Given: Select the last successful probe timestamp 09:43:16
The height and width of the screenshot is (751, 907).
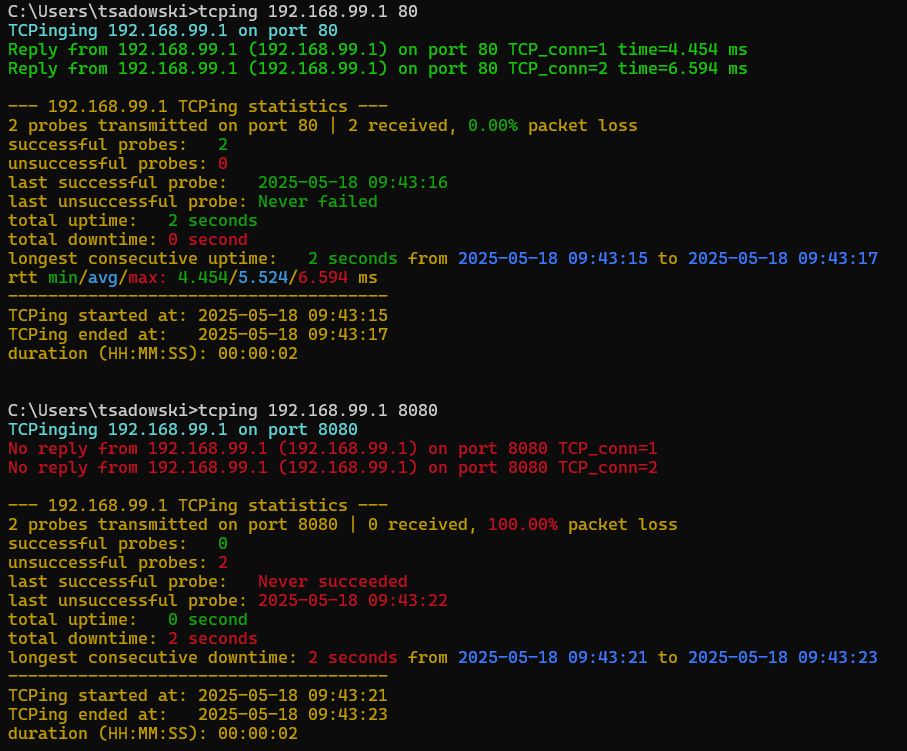Looking at the screenshot, I should pos(352,183).
